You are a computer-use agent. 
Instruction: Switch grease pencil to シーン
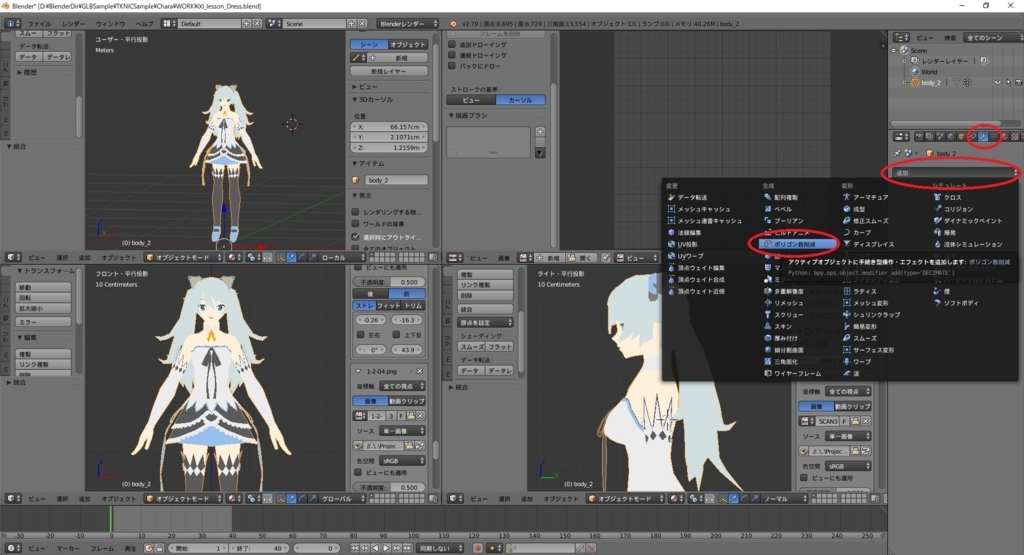pos(369,44)
